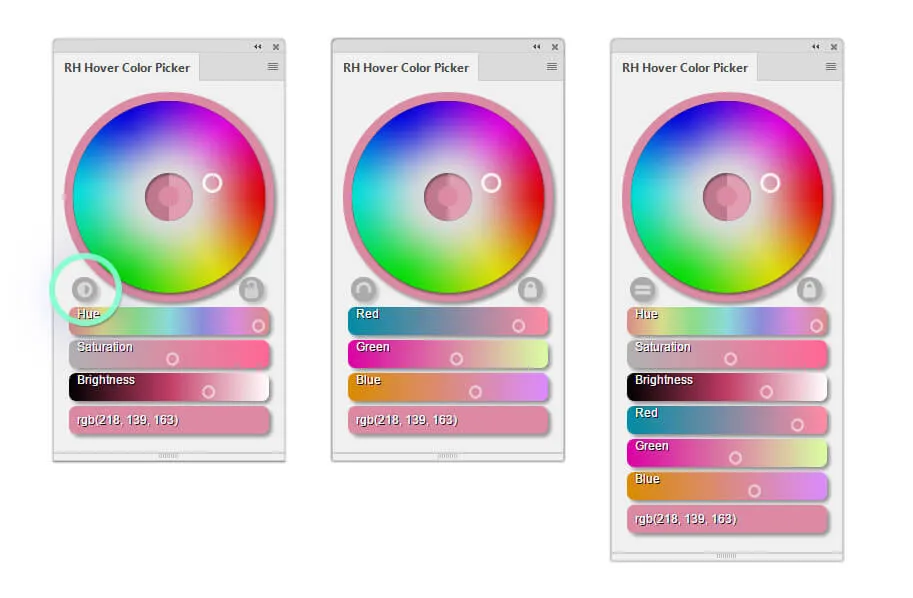913x598 pixels.
Task: Click the center color preview in right wheel
Action: 727,197
